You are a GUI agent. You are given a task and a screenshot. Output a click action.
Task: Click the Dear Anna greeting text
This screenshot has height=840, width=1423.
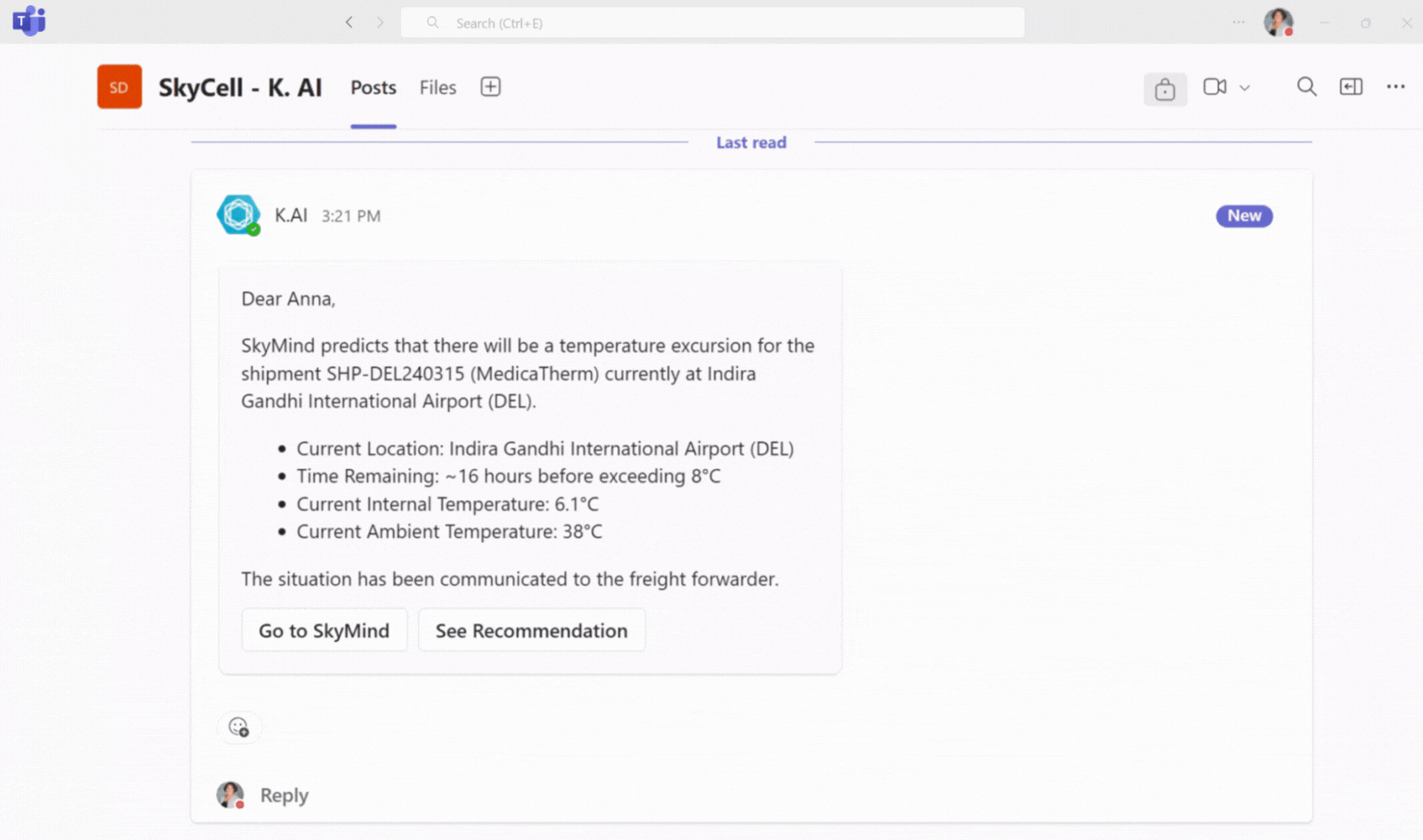coord(288,299)
